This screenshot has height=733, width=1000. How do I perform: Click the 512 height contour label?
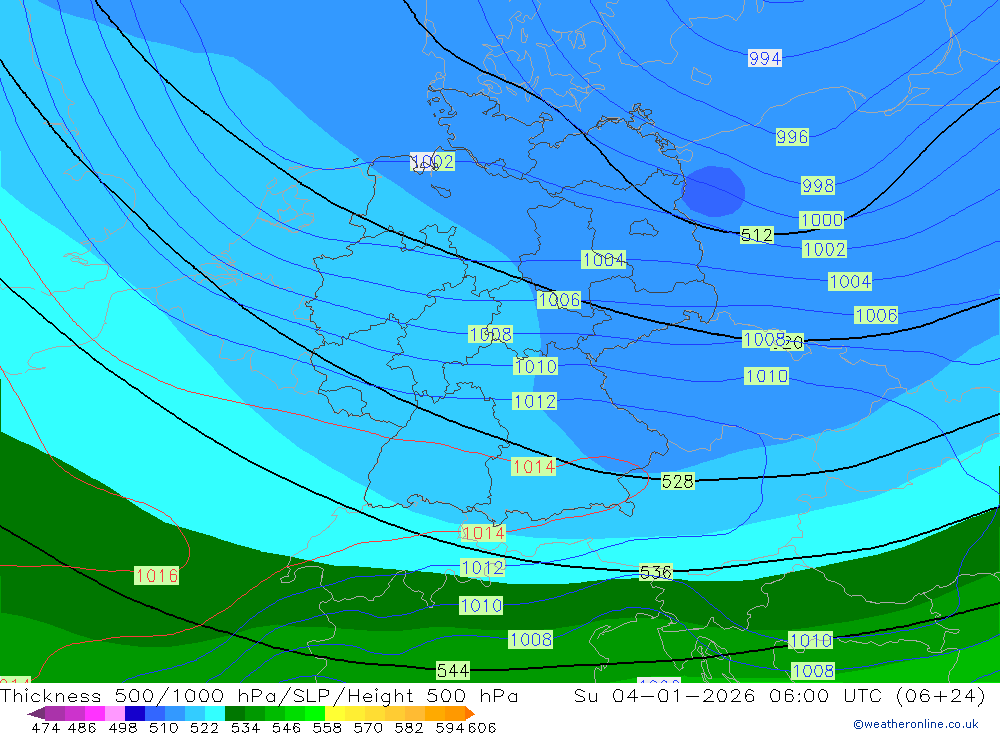click(757, 235)
